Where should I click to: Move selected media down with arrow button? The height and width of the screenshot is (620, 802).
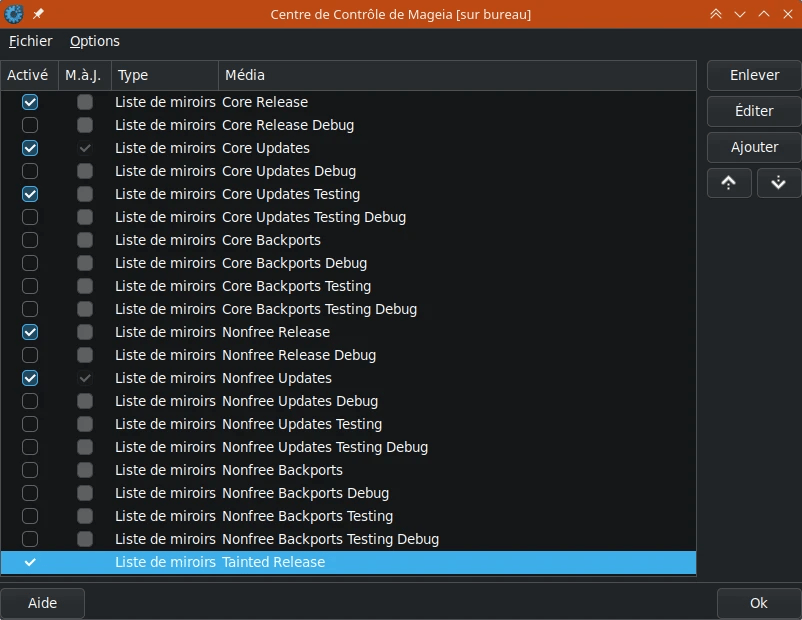778,183
